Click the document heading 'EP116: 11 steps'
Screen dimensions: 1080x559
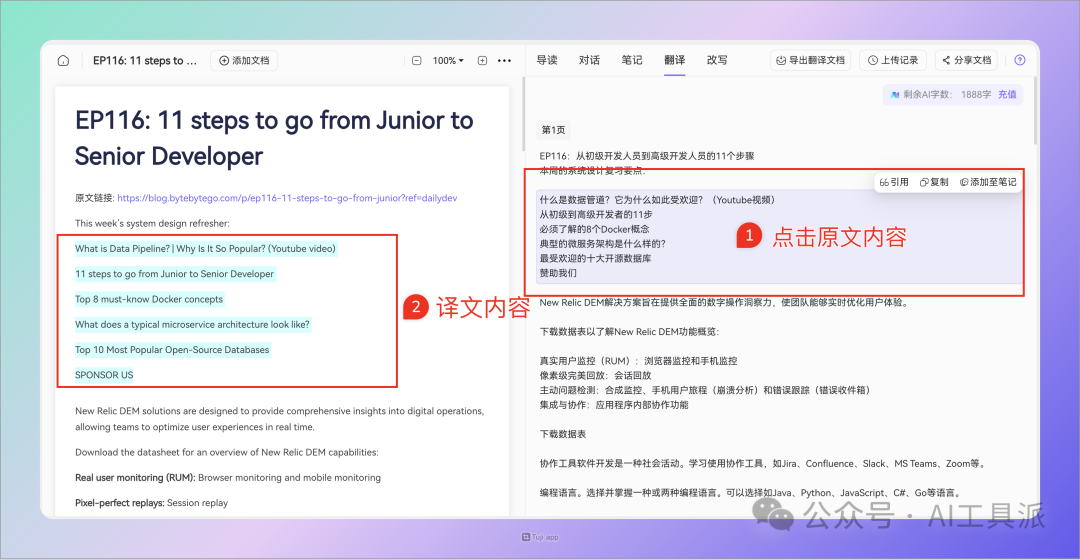point(274,138)
